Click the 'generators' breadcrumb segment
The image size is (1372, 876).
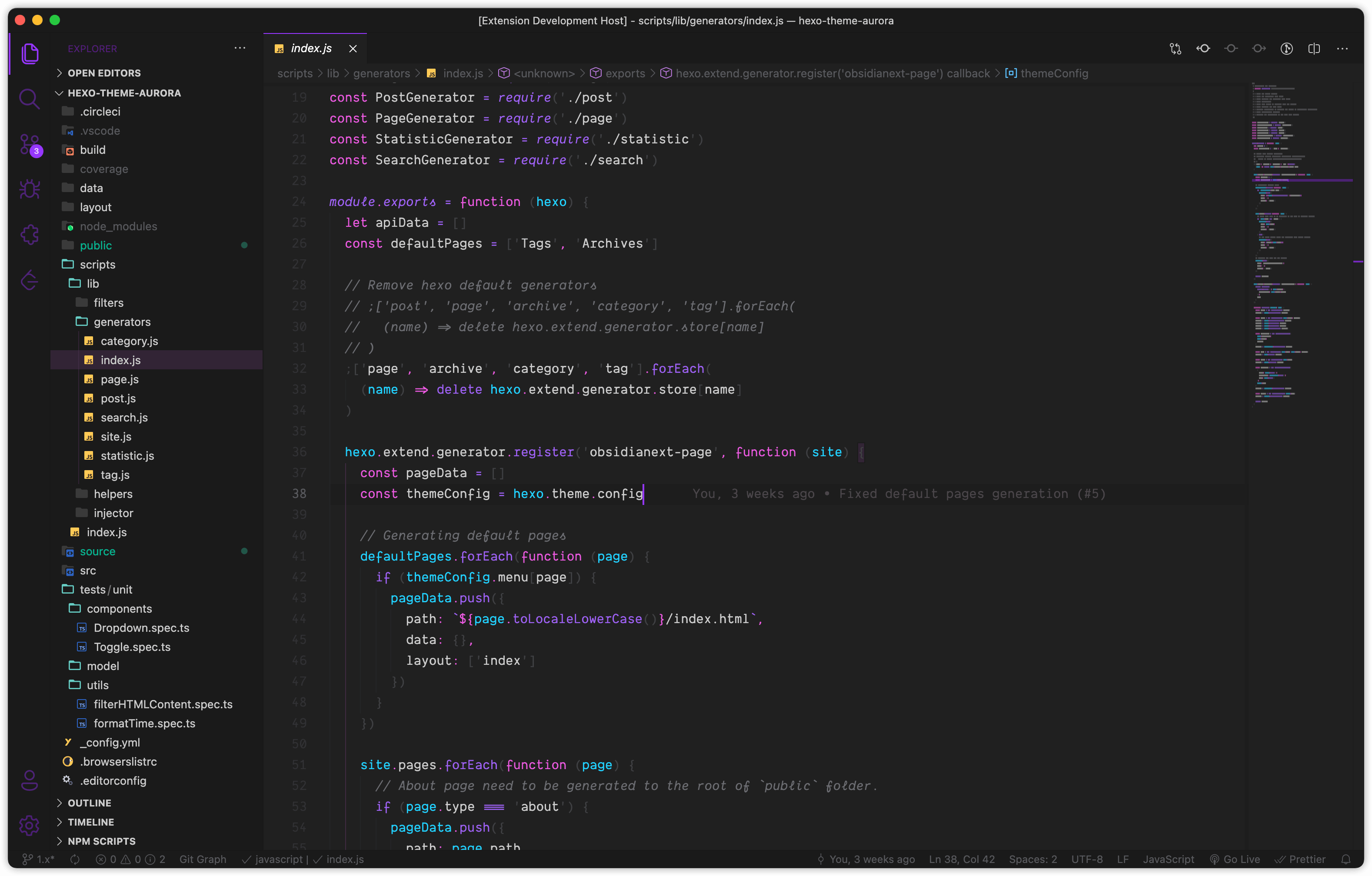click(381, 73)
